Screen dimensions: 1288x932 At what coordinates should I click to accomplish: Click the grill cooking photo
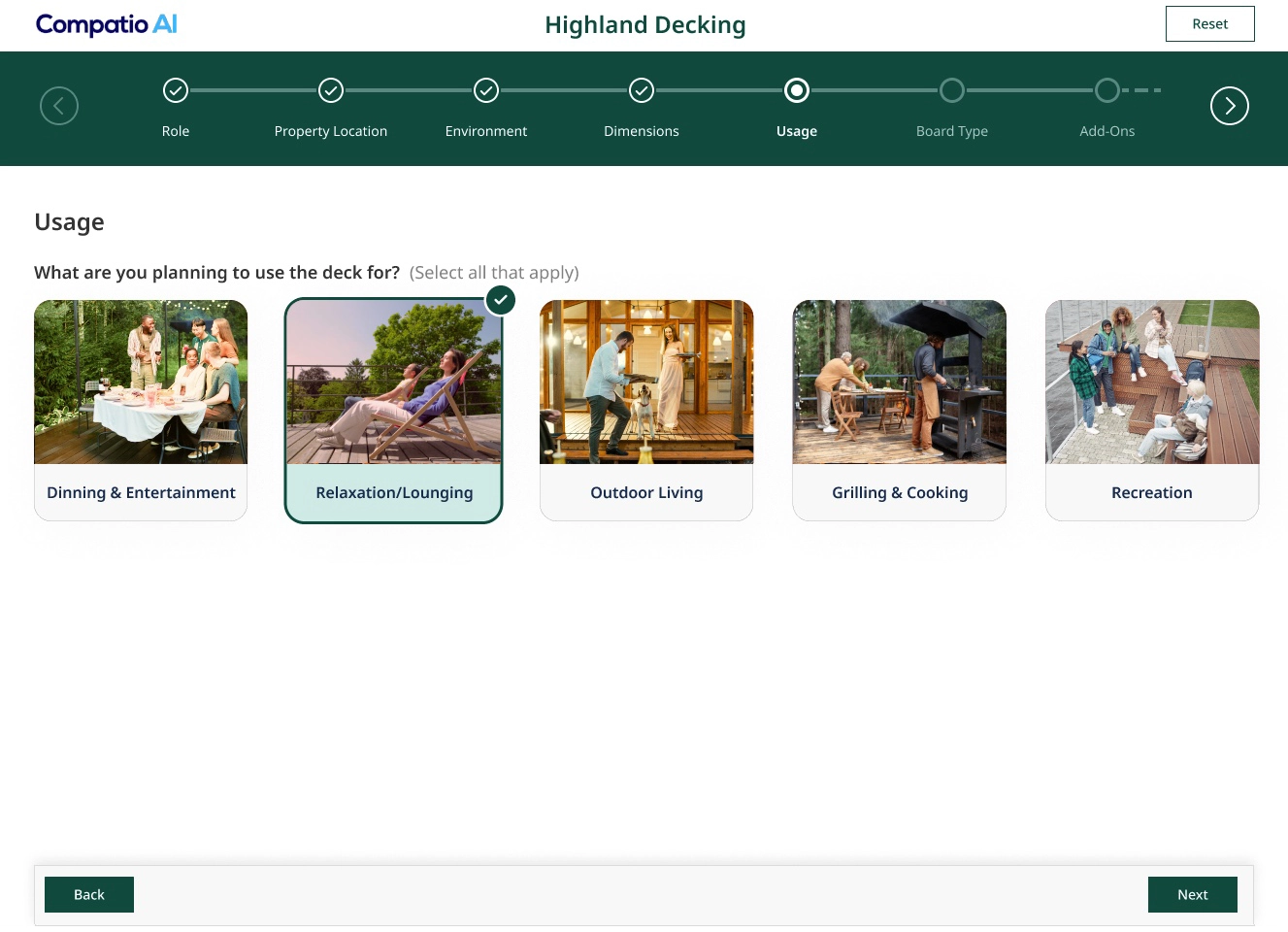click(900, 382)
